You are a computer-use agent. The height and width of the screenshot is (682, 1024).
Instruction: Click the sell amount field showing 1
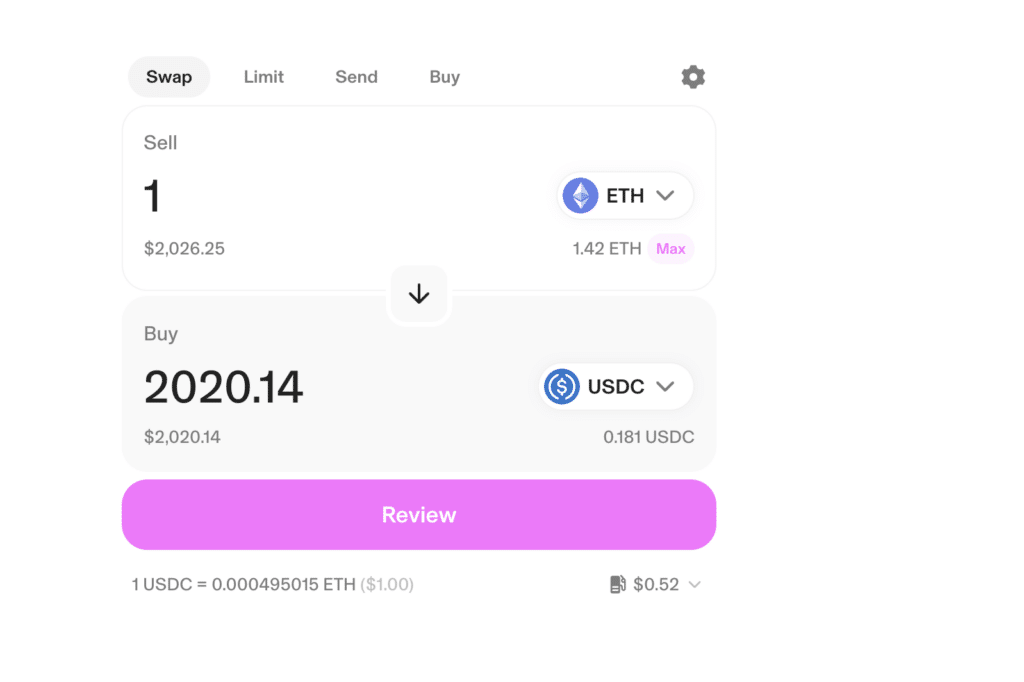tap(152, 196)
